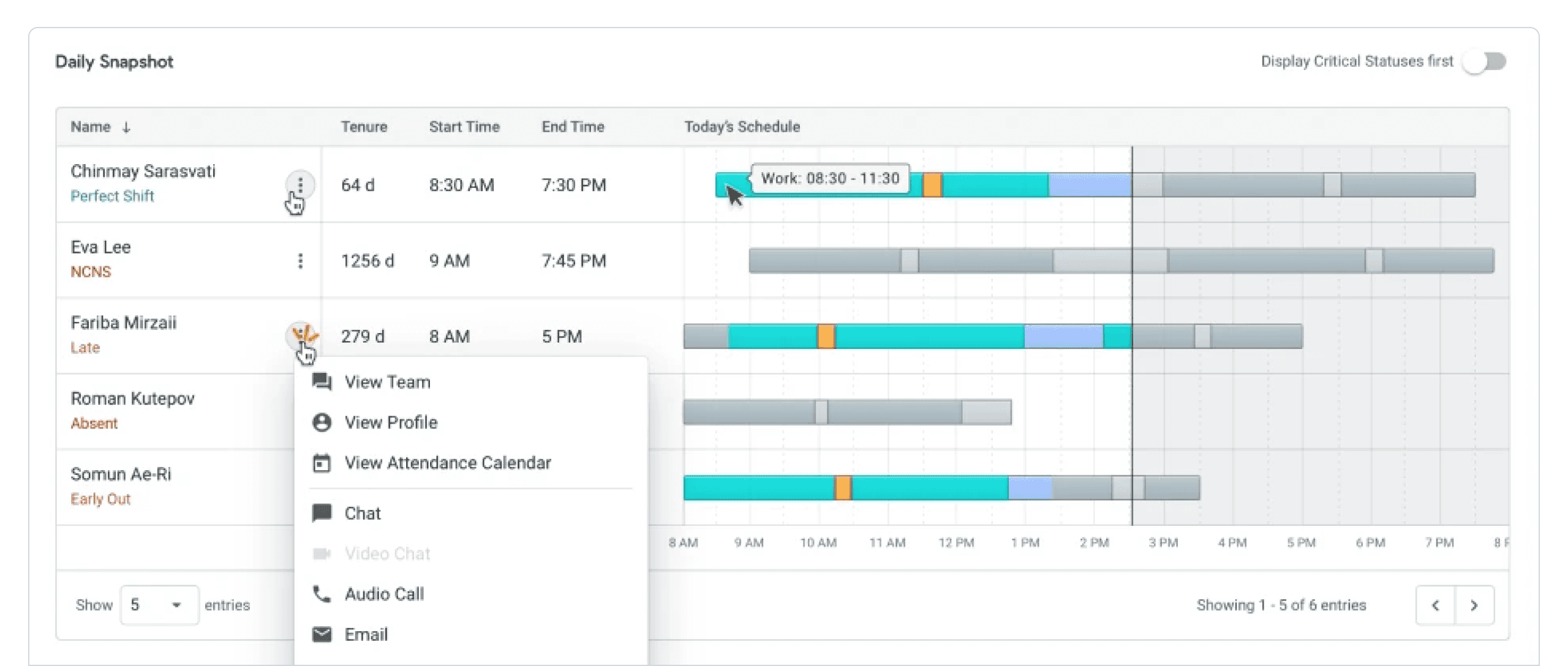Open Fariba Mirzaii's row options menu

(x=301, y=335)
